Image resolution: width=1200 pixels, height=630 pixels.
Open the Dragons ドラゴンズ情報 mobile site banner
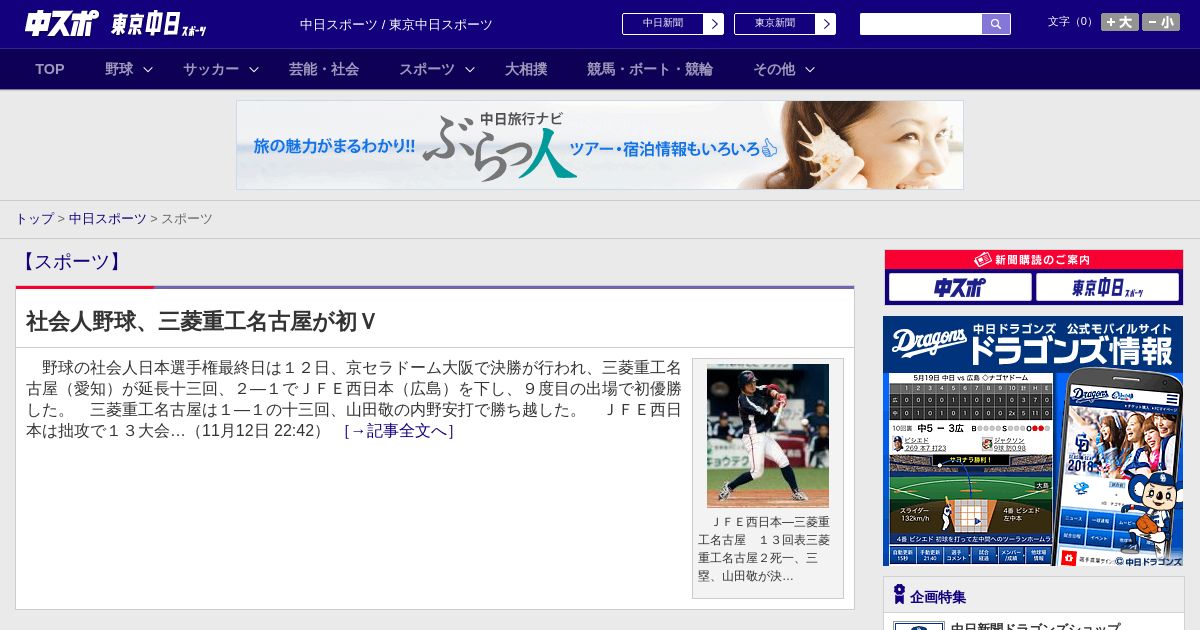pyautogui.click(x=1033, y=441)
